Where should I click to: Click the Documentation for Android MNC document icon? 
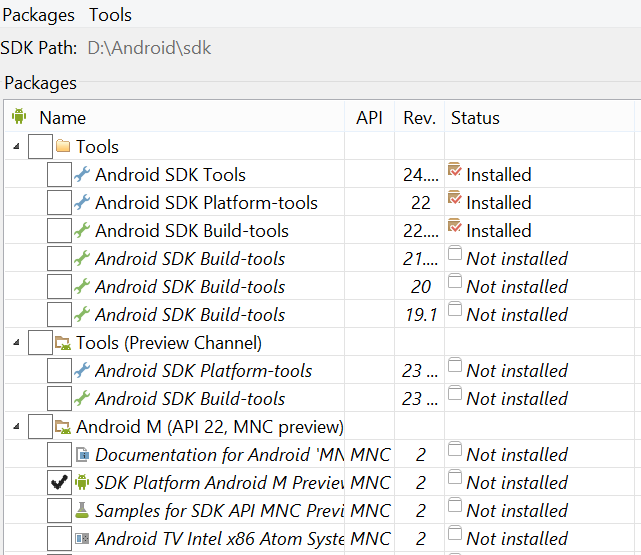point(83,454)
